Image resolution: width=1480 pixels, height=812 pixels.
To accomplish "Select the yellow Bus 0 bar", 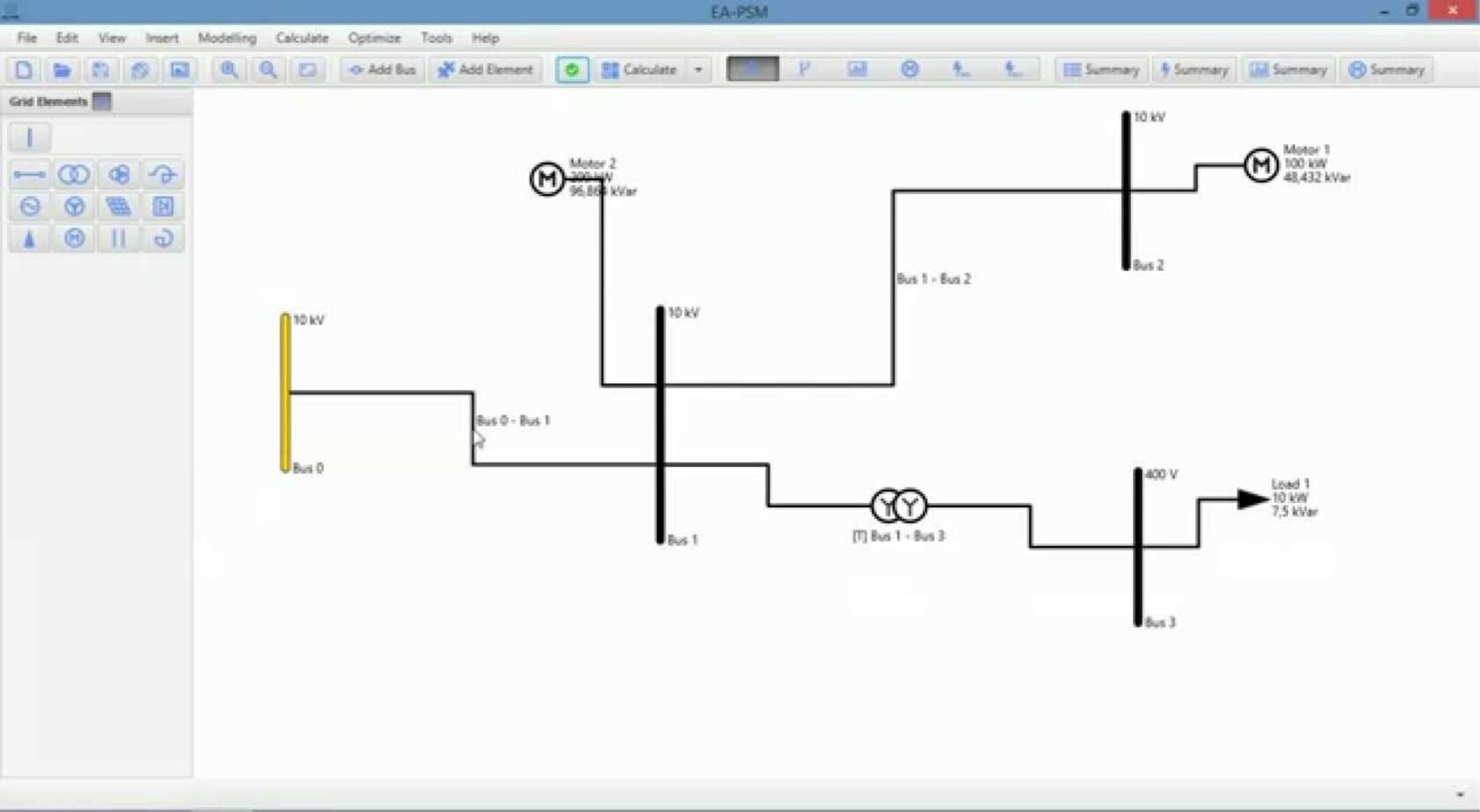I will tap(285, 392).
